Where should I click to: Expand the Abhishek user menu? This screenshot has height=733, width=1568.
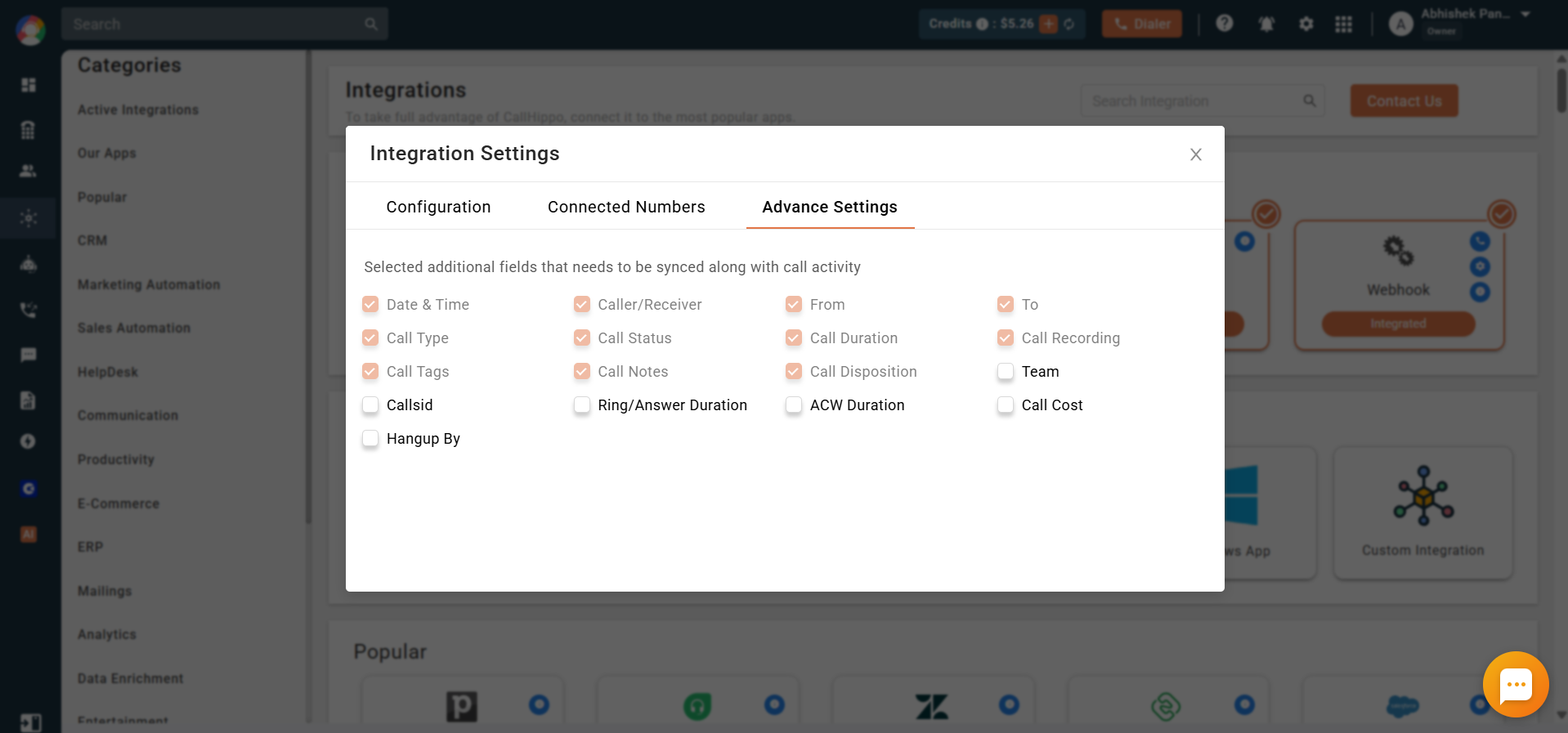tap(1525, 15)
